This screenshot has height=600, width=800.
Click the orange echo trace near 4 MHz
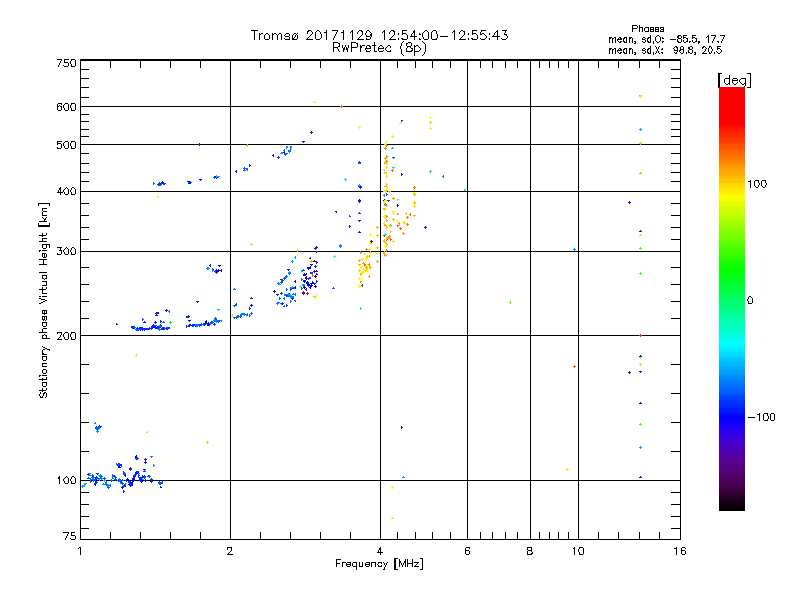(x=386, y=199)
